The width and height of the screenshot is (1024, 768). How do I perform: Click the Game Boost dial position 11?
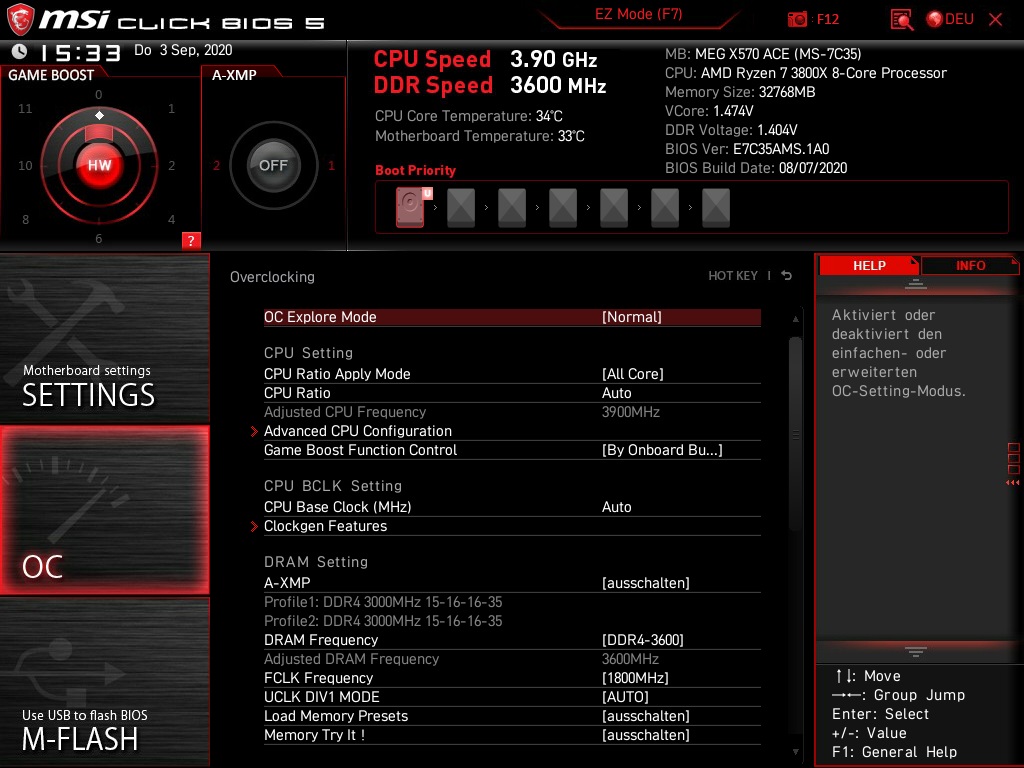(25, 108)
